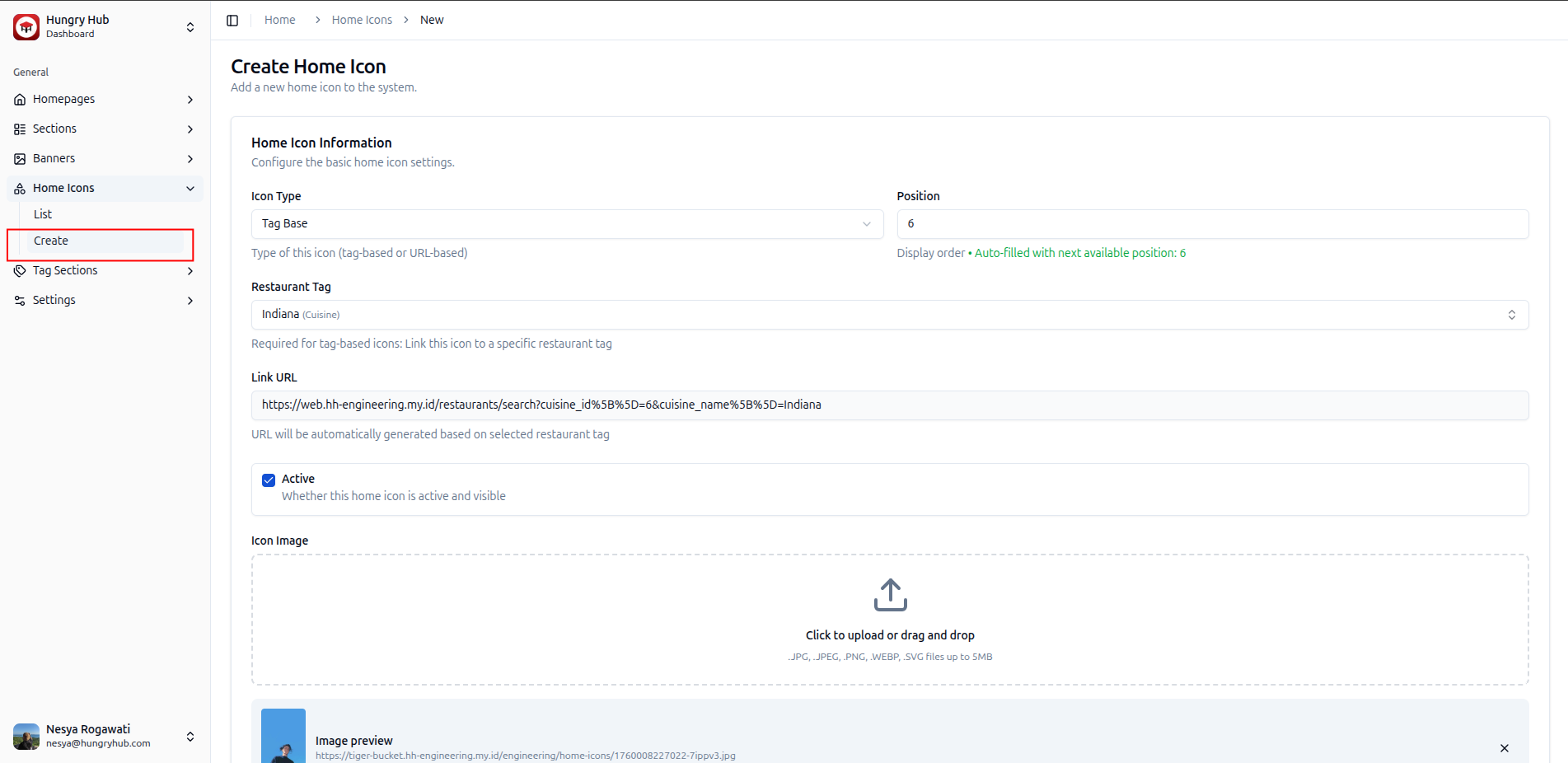Click the Hungry Hub logo icon

tap(26, 26)
